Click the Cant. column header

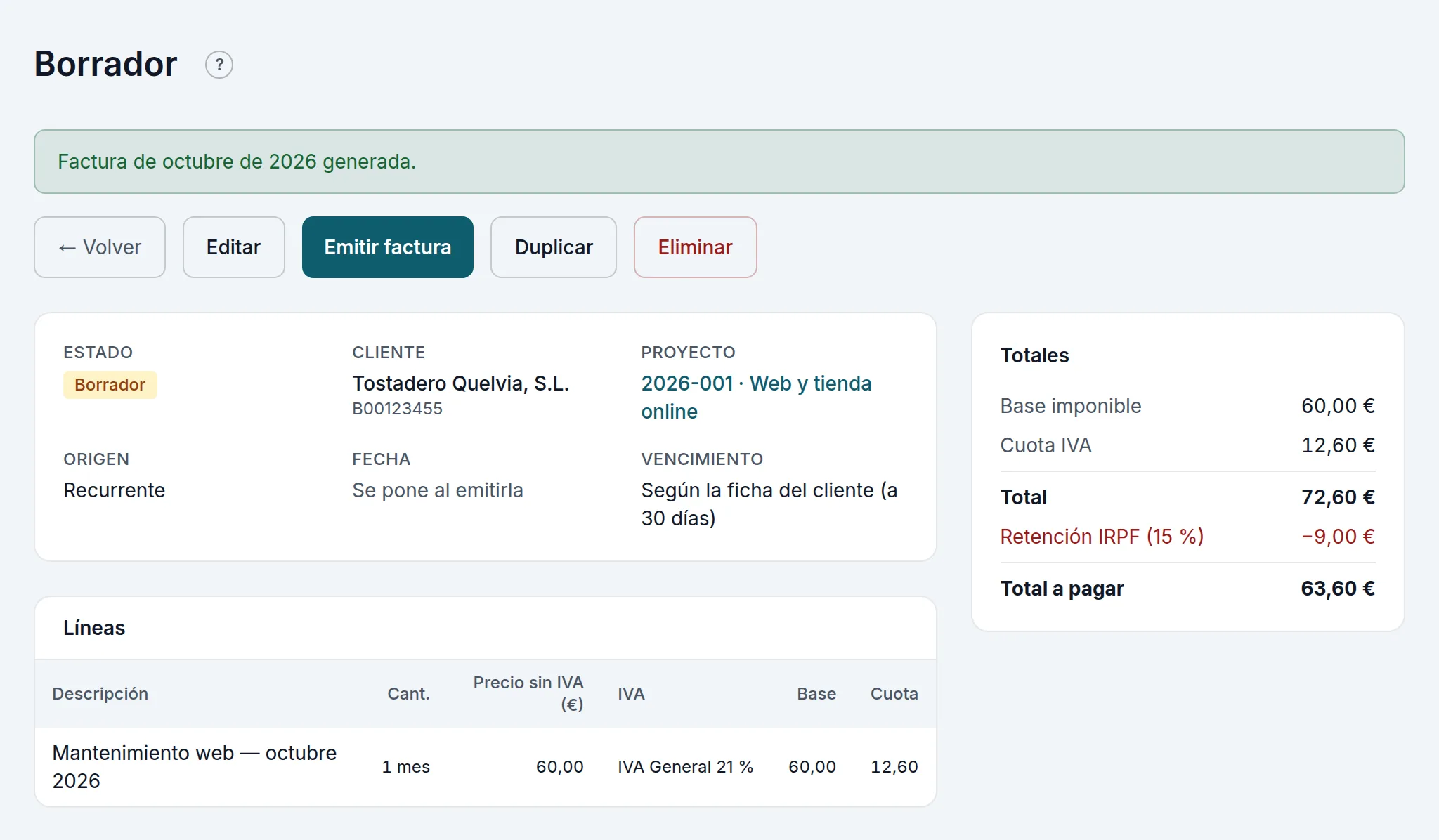[x=408, y=694]
